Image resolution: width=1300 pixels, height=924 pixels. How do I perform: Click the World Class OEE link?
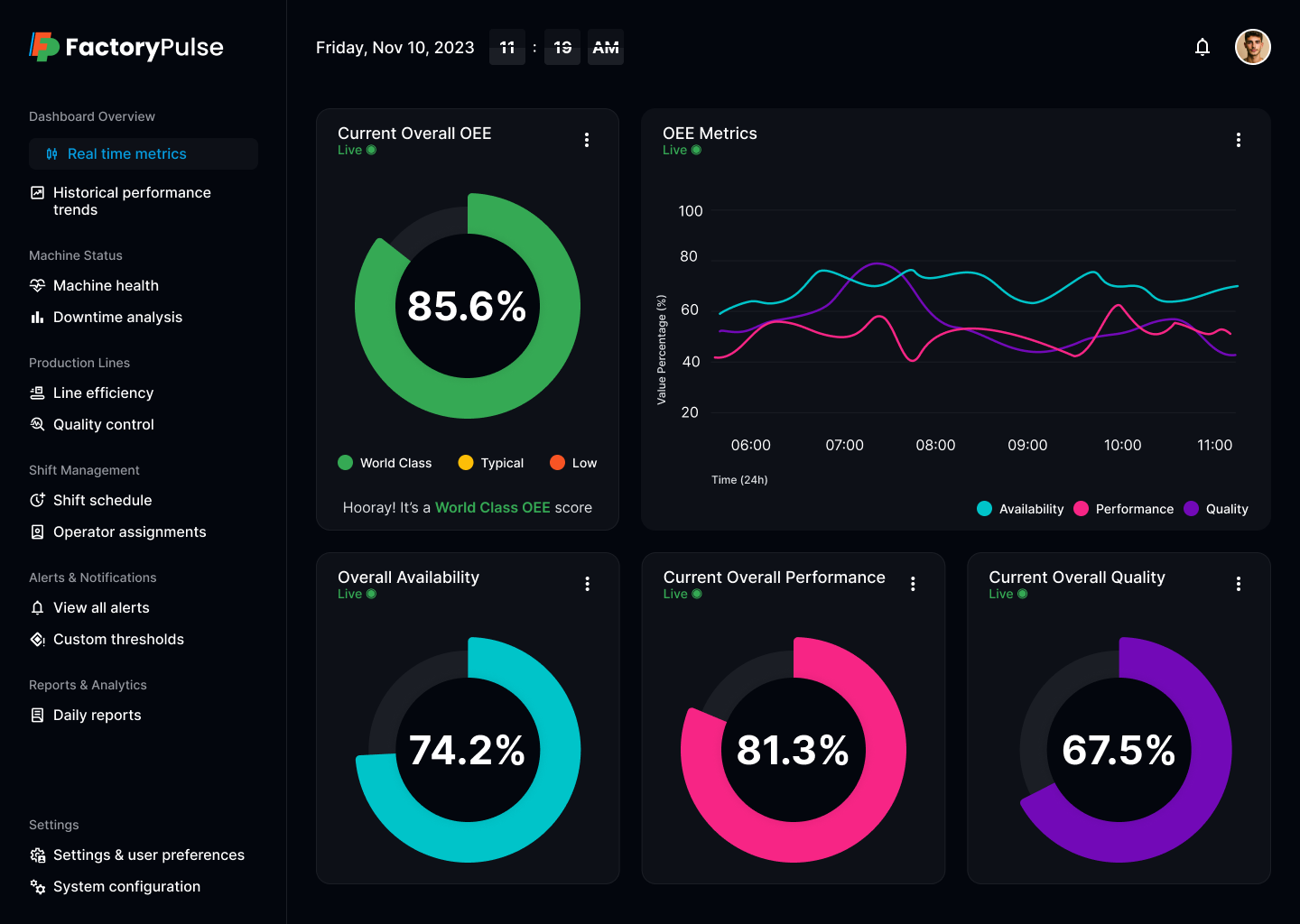click(x=493, y=507)
